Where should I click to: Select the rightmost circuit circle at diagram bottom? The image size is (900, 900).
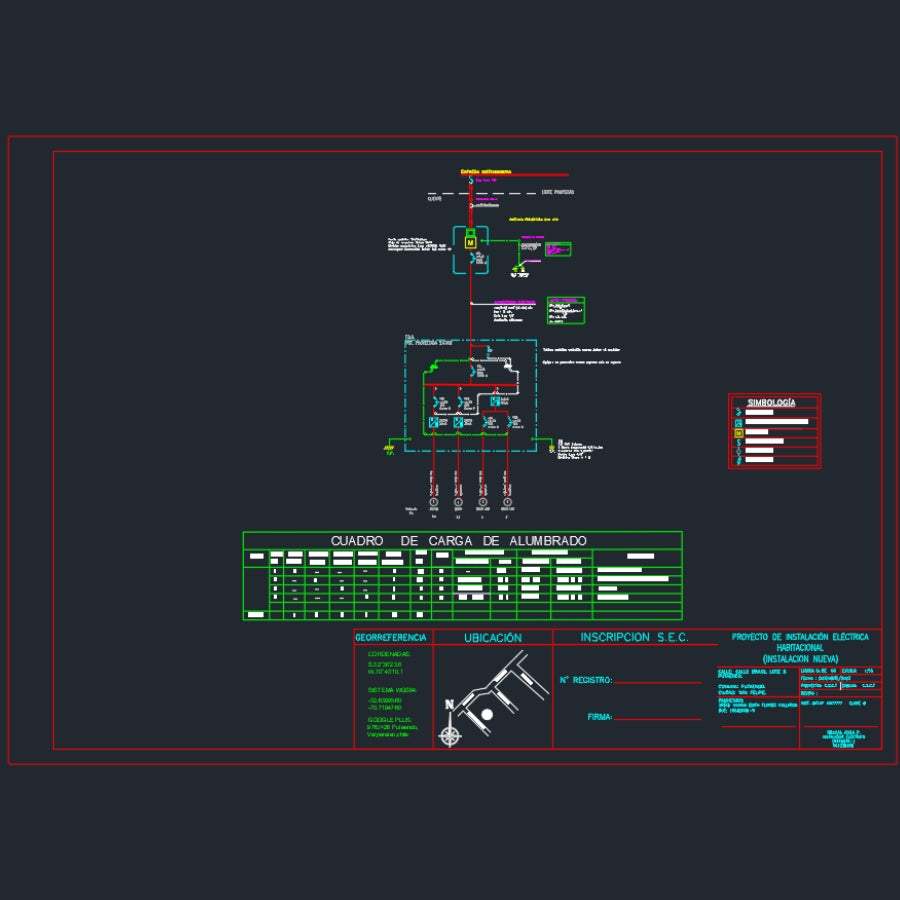pyautogui.click(x=507, y=501)
